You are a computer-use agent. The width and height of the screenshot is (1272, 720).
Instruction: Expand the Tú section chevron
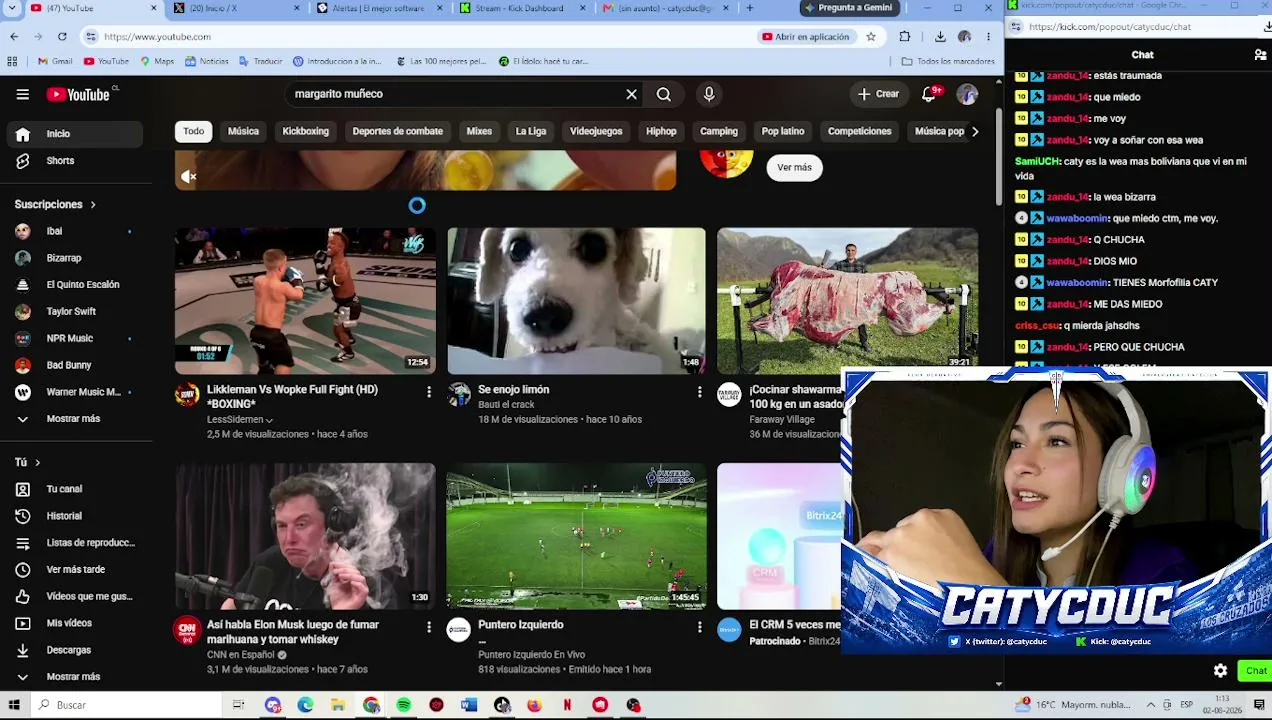[x=37, y=462]
